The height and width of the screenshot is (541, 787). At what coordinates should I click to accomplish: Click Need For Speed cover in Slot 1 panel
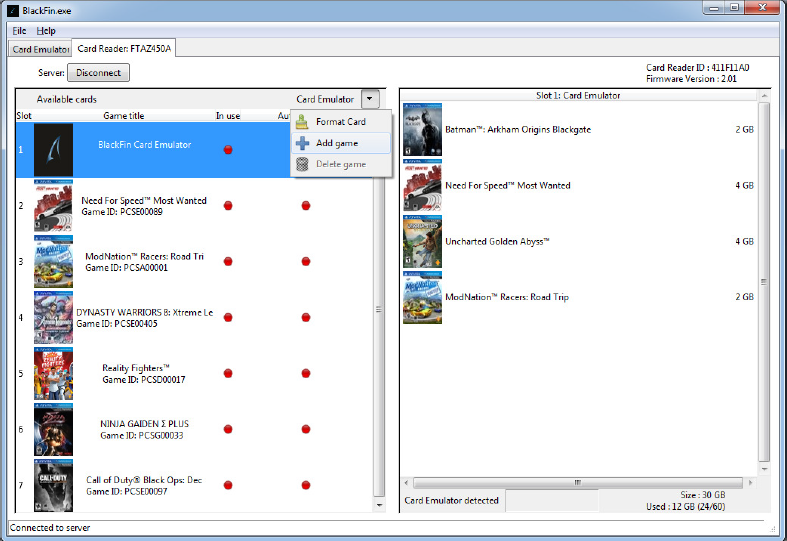(423, 185)
